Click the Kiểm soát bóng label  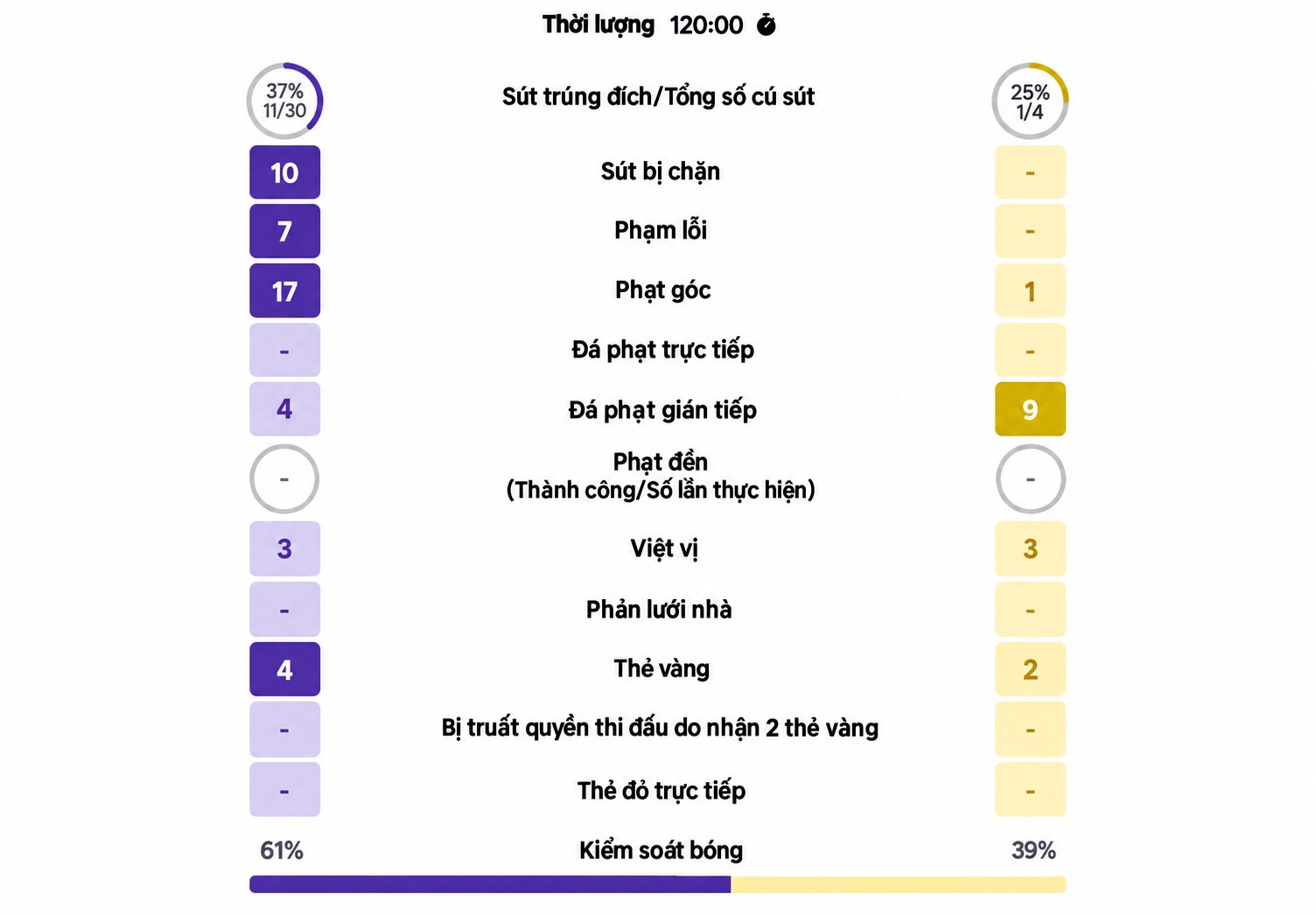point(661,850)
